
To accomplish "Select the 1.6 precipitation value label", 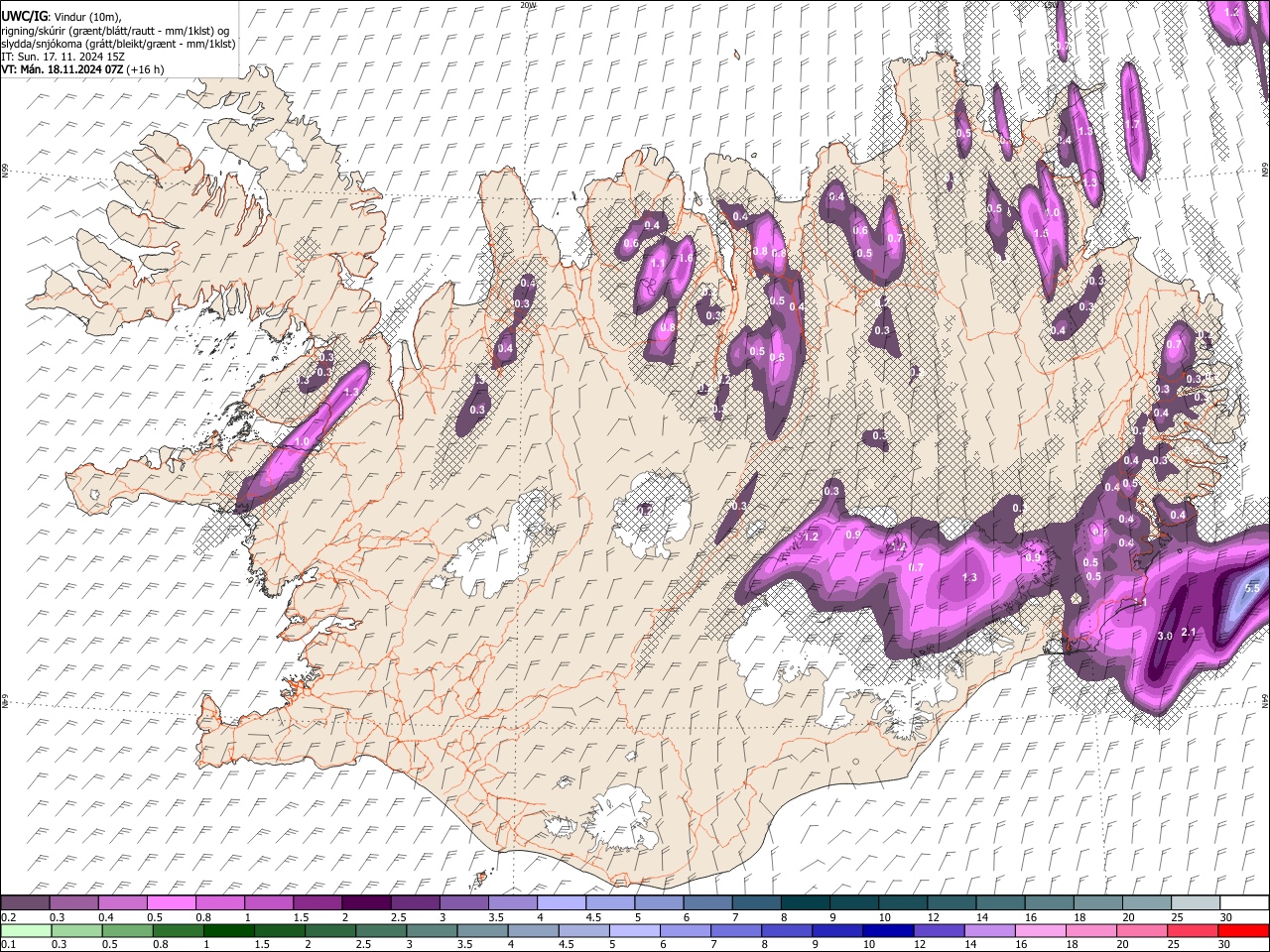I will (684, 258).
